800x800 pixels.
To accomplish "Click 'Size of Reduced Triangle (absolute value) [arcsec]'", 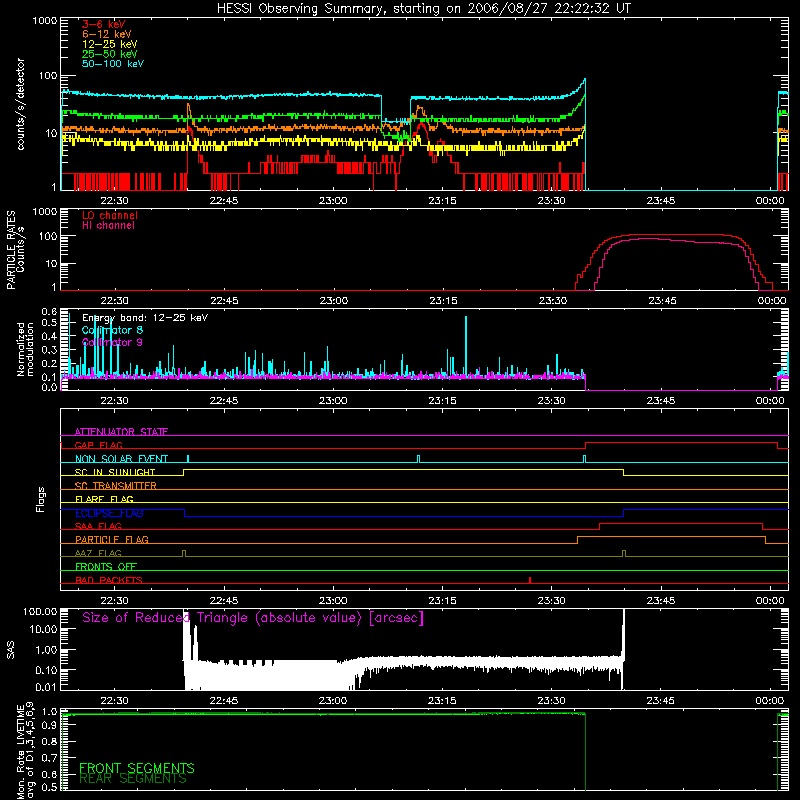I will (253, 618).
